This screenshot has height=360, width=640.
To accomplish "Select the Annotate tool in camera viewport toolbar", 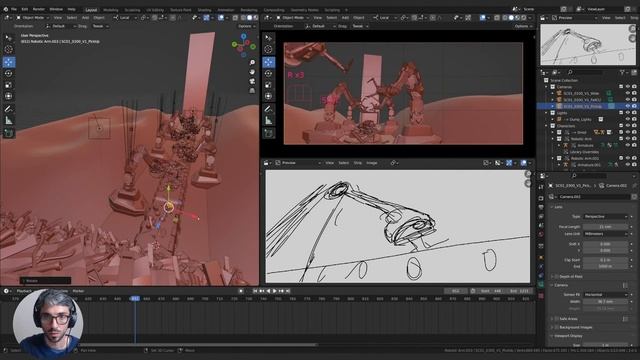I will click(268, 109).
